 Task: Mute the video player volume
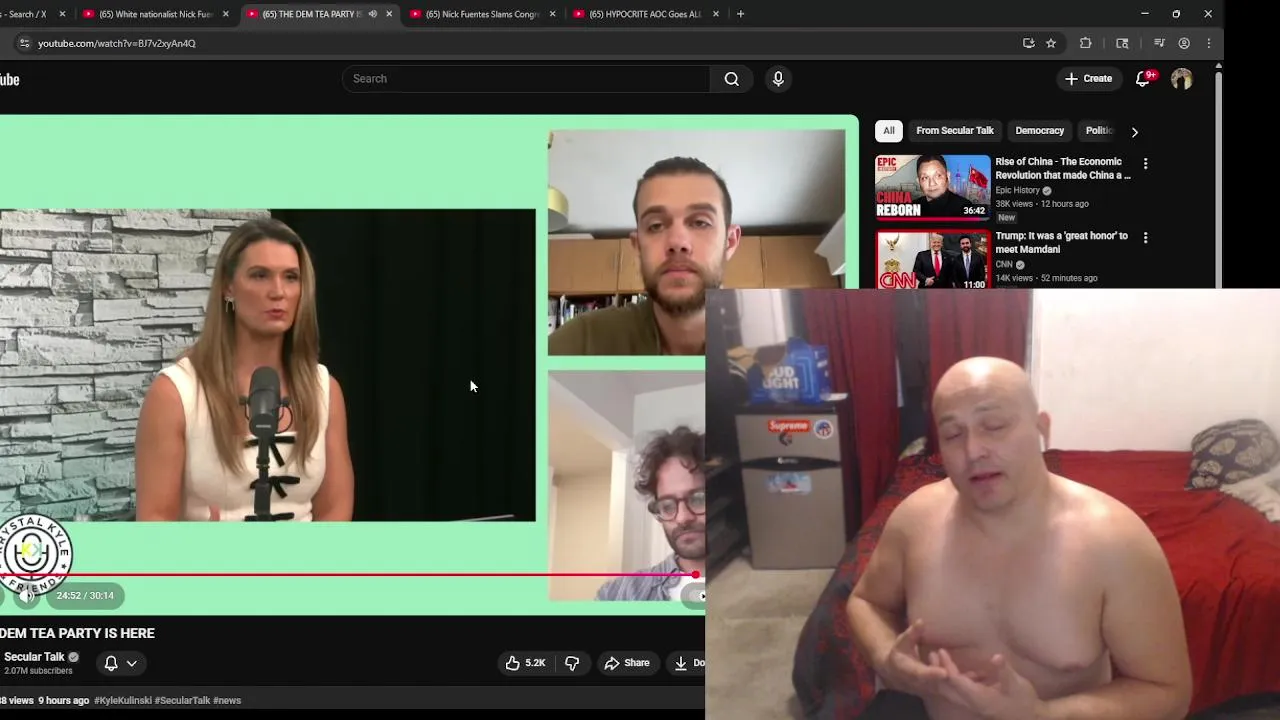pos(27,596)
